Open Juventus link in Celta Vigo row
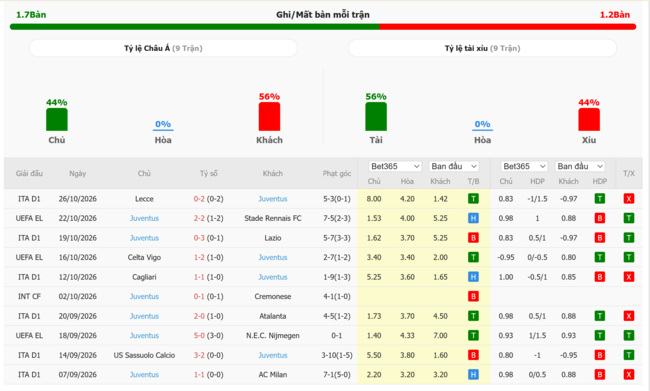This screenshot has height=391, width=650. (273, 257)
